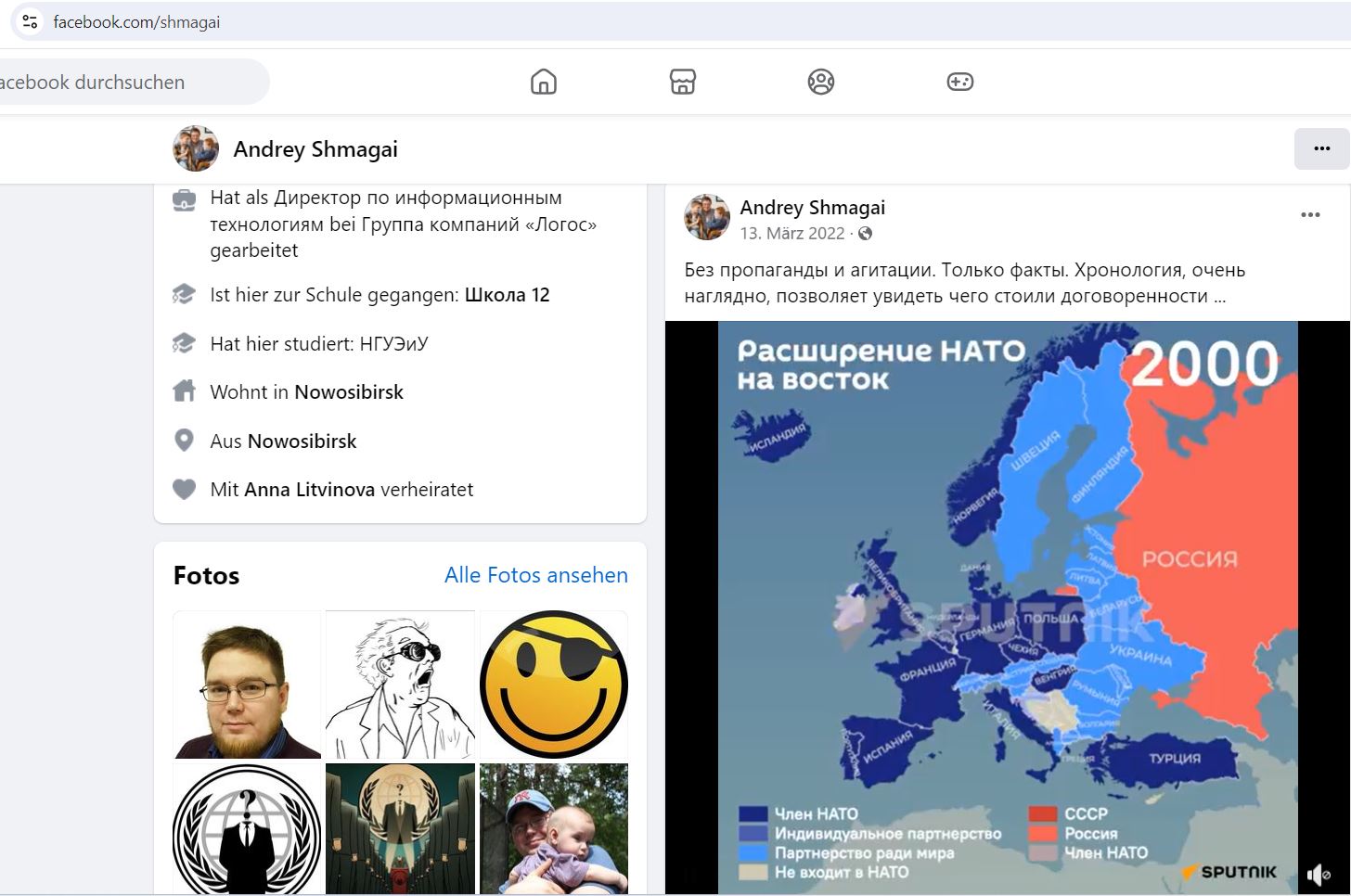Image resolution: width=1351 pixels, height=896 pixels.
Task: Open the portrait photo of man with glasses
Action: [x=247, y=685]
